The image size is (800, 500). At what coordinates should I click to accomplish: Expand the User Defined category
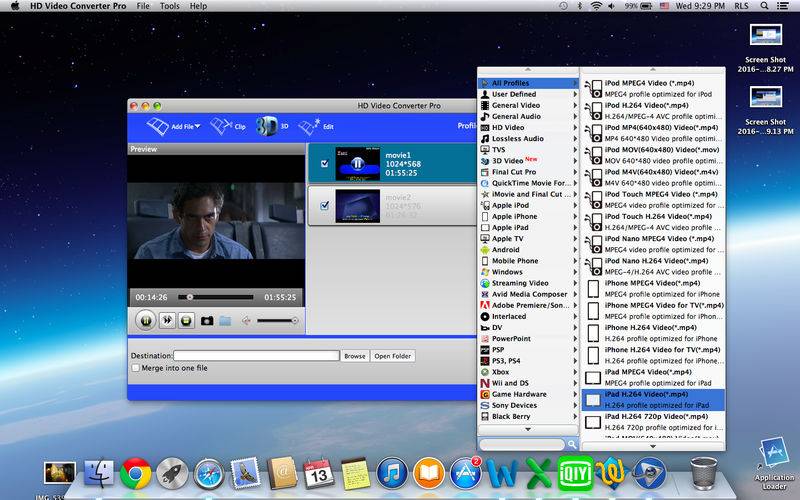point(528,94)
